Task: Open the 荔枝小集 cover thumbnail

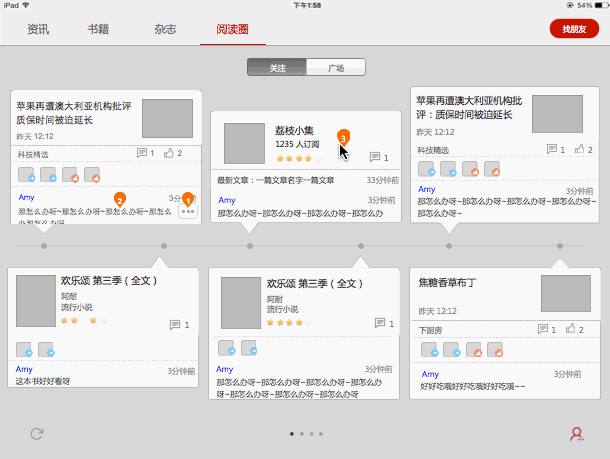Action: 244,143
